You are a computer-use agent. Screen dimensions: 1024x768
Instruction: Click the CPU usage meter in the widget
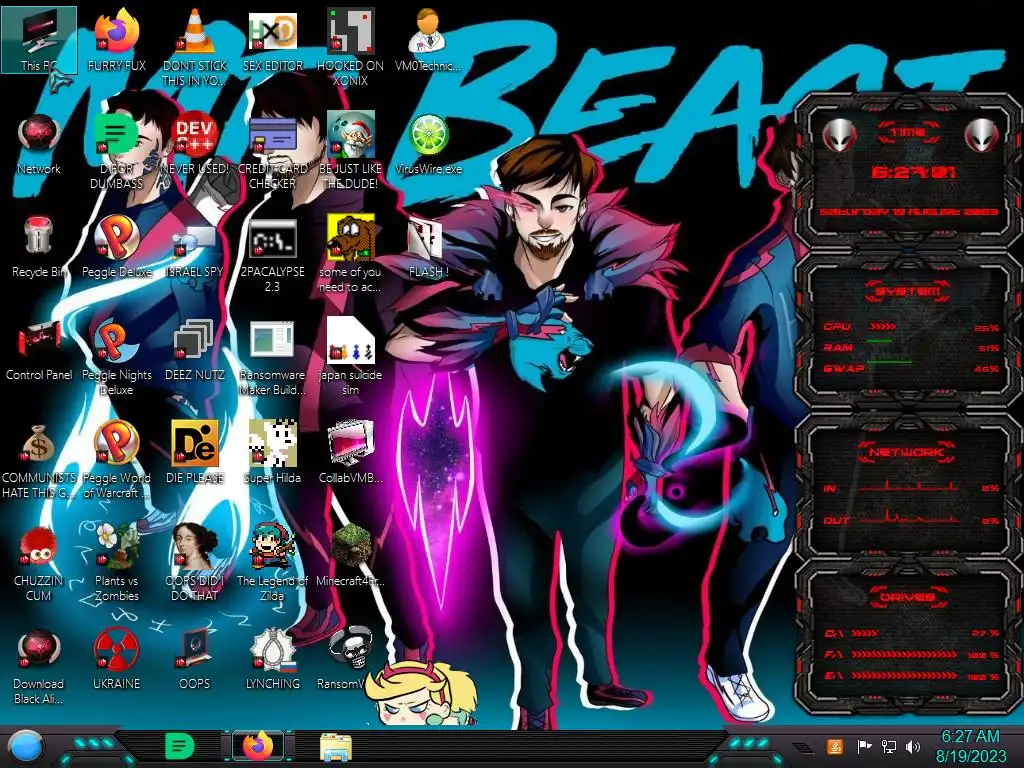883,327
